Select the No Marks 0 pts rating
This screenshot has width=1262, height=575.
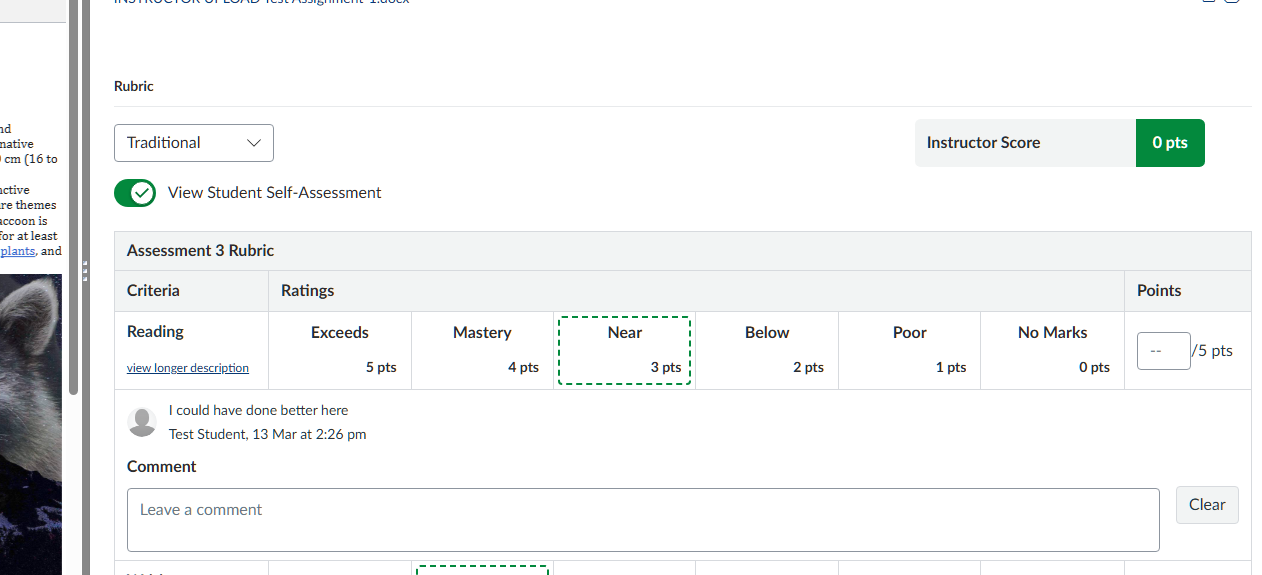pyautogui.click(x=1052, y=350)
